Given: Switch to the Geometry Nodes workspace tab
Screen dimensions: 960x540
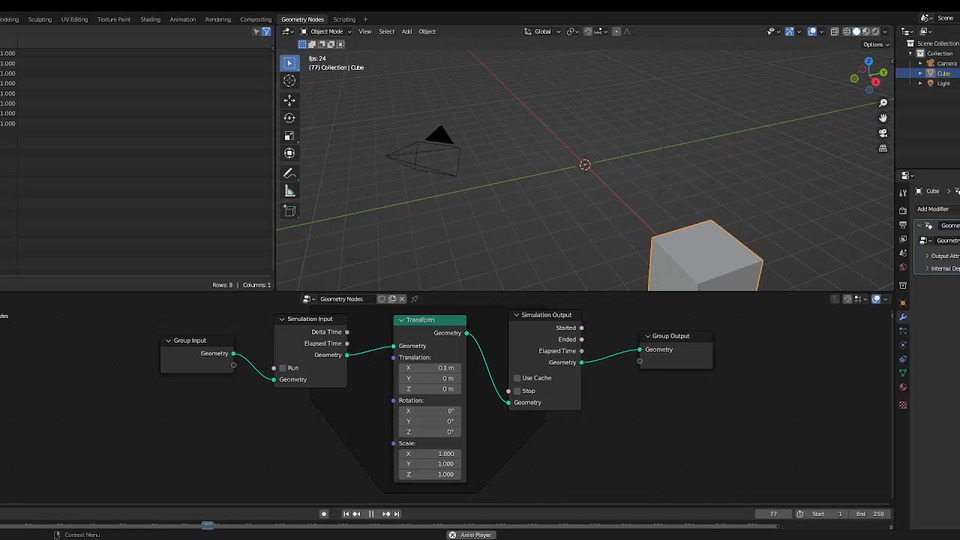Looking at the screenshot, I should (302, 20).
